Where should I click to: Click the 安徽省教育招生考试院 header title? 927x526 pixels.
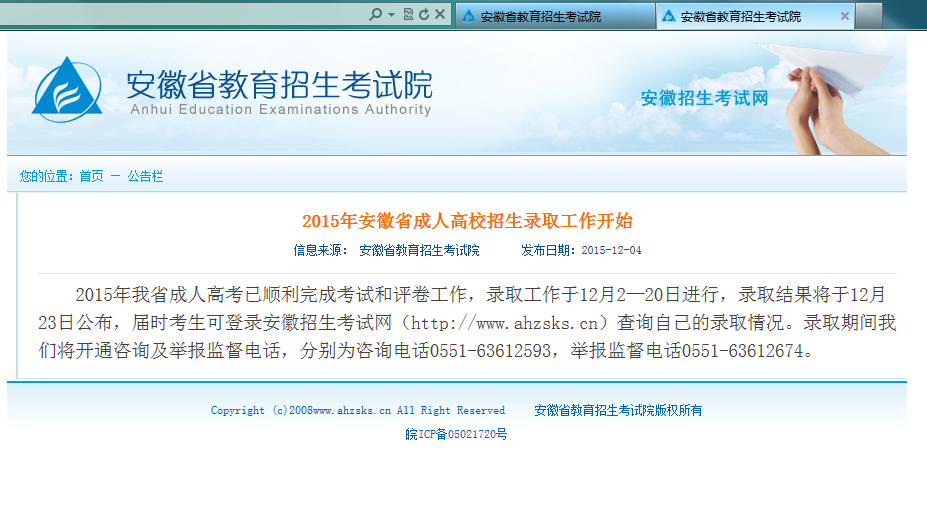click(x=279, y=85)
